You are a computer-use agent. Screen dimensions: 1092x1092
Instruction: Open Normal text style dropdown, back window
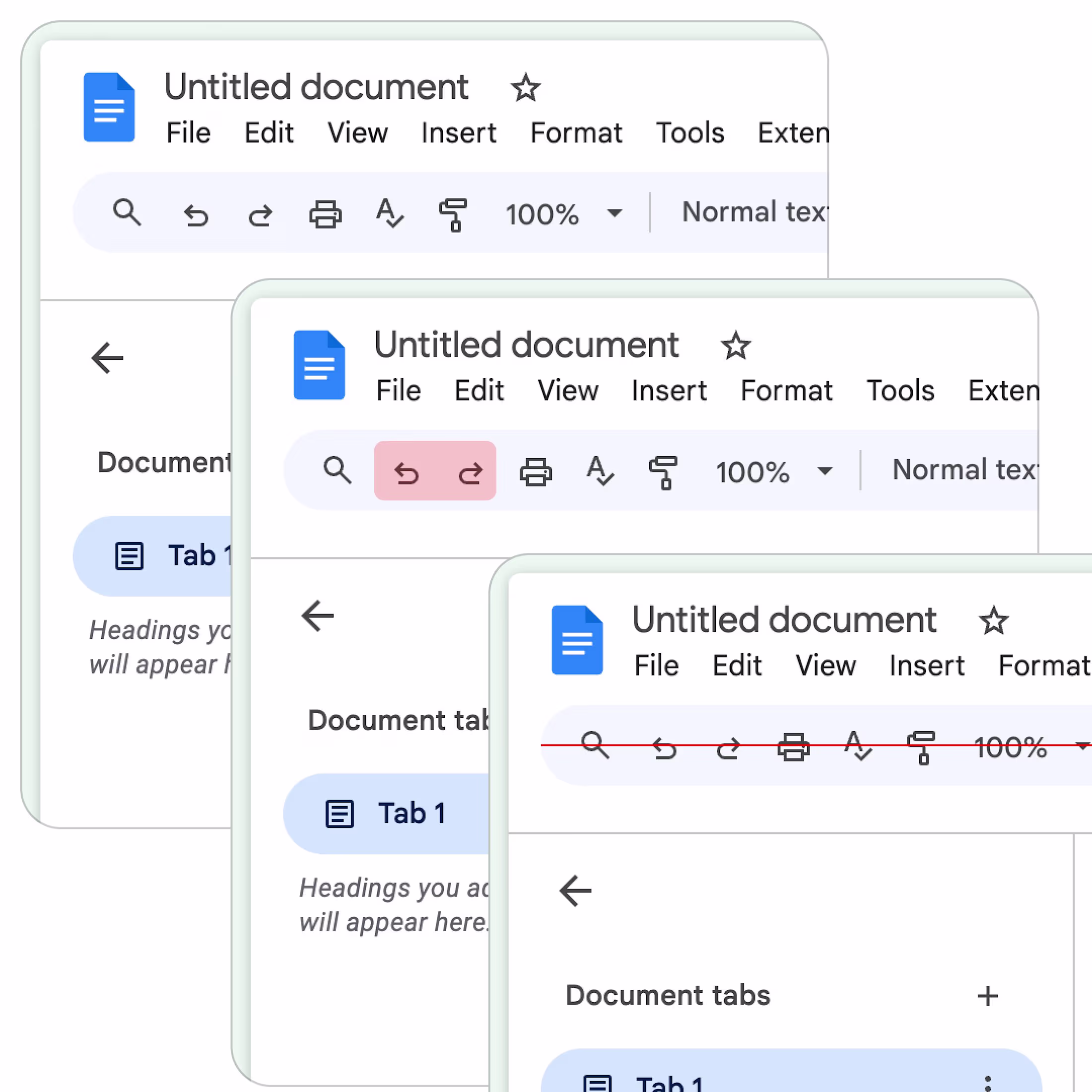(x=754, y=212)
